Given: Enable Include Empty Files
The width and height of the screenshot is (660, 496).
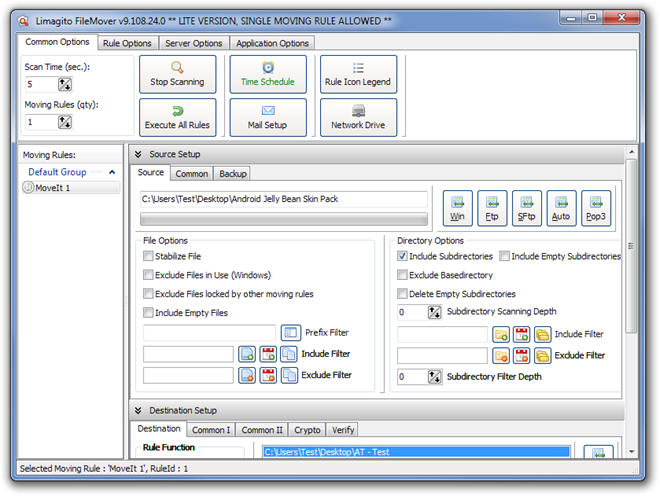Looking at the screenshot, I should pos(148,312).
